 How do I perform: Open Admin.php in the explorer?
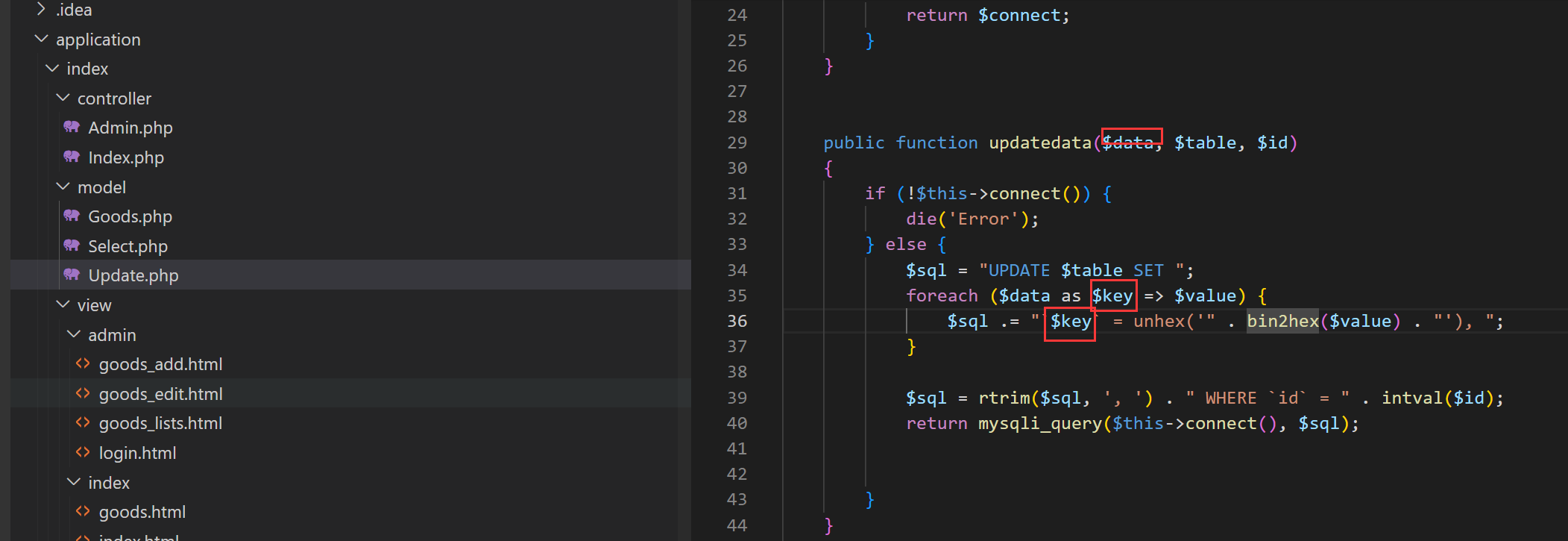pyautogui.click(x=130, y=128)
